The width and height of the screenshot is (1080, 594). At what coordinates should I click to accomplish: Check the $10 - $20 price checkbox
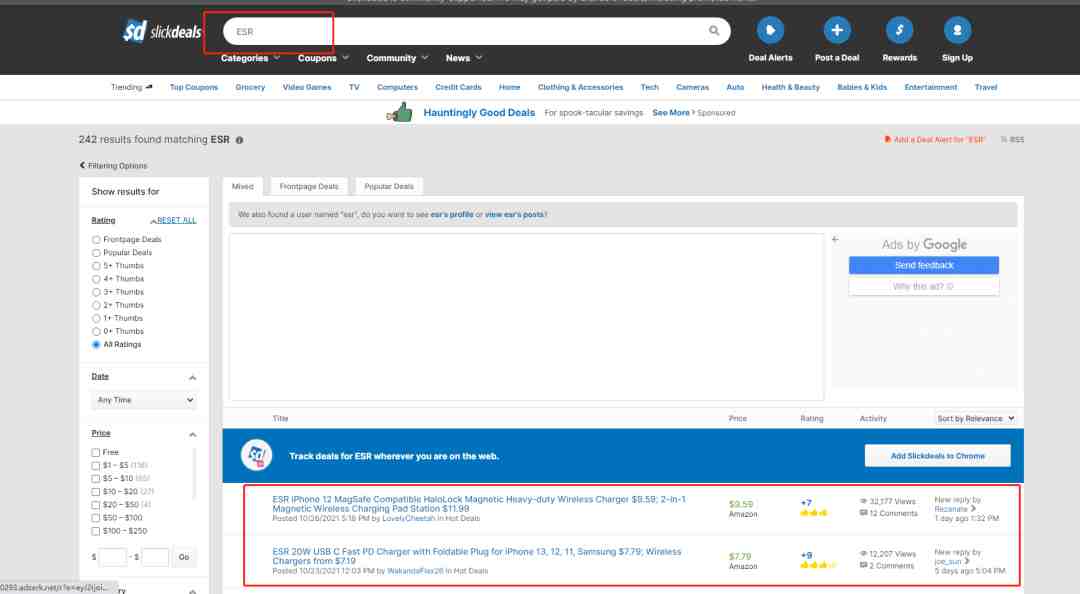point(96,492)
